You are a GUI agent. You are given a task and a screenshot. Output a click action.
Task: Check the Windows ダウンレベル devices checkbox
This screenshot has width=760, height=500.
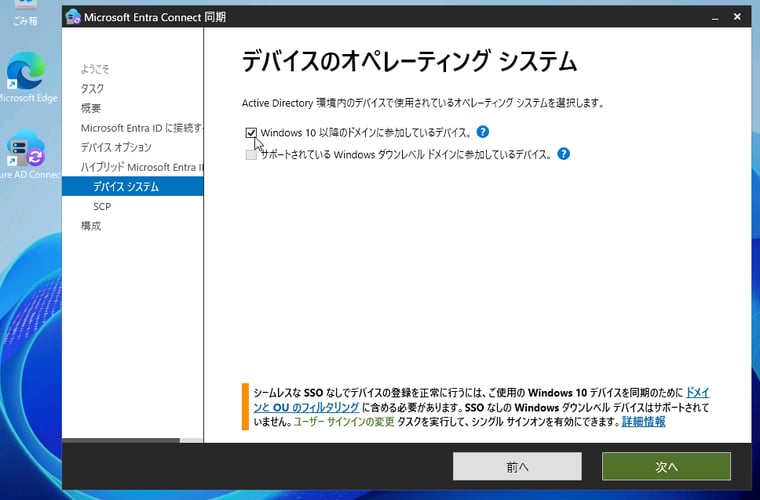[x=251, y=155]
